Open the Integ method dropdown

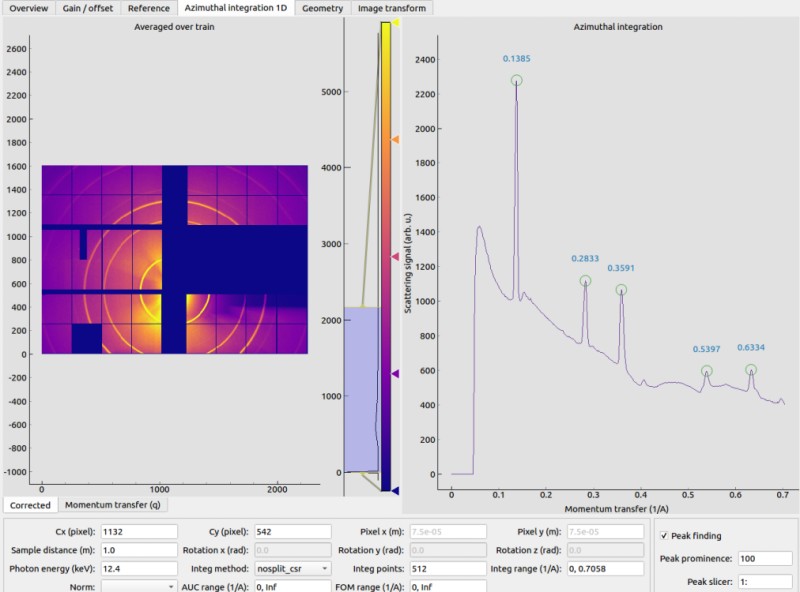[293, 569]
